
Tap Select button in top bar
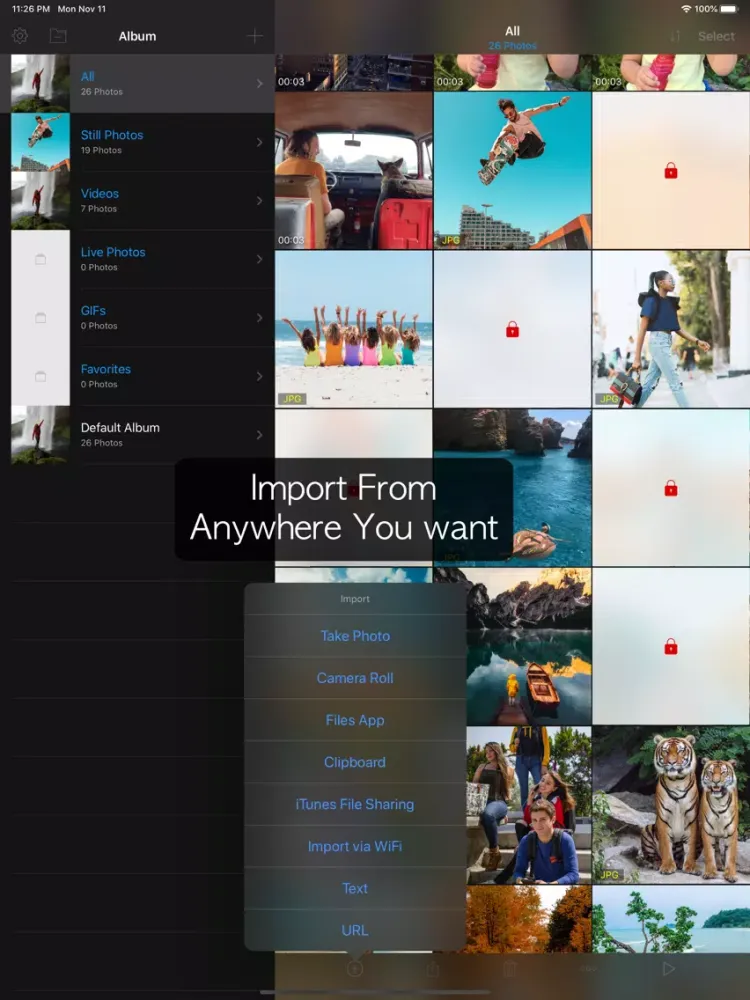coord(716,36)
